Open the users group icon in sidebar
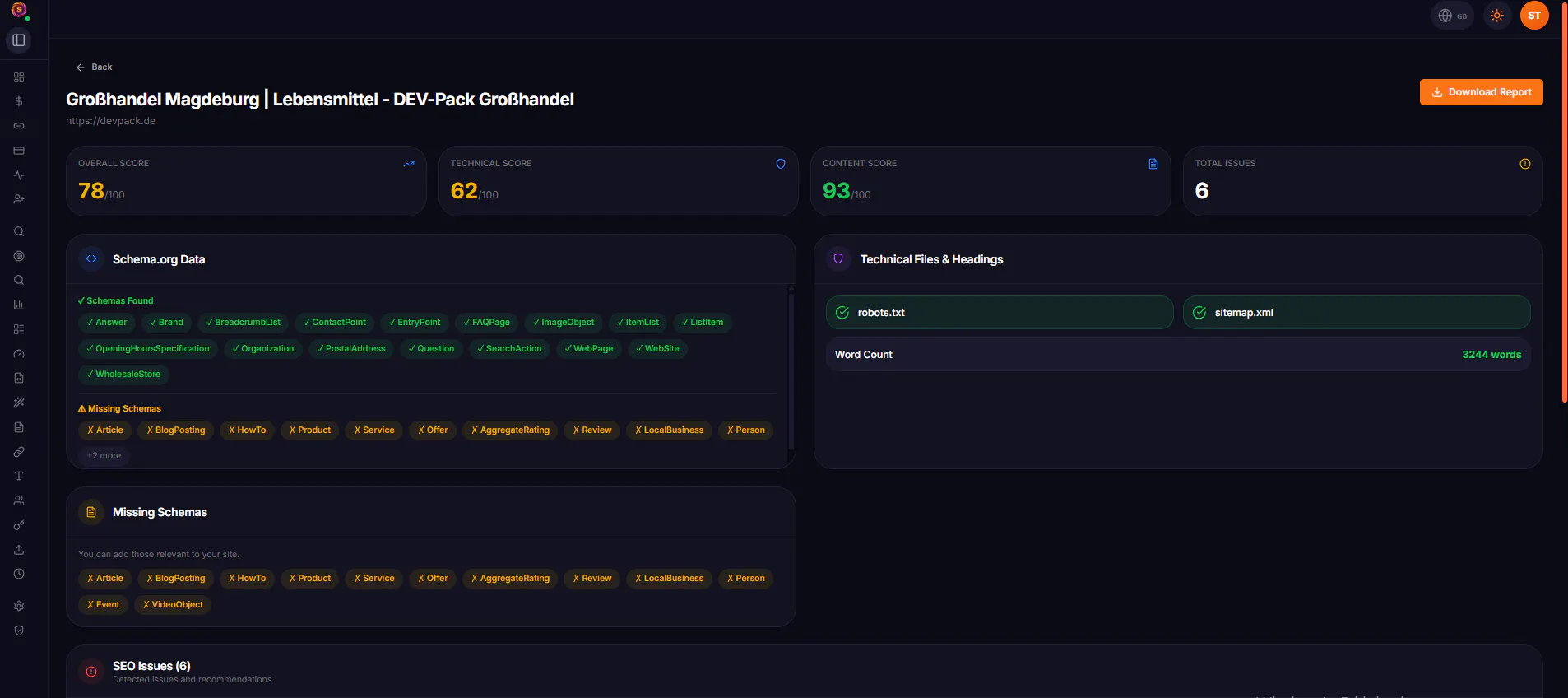 19,500
